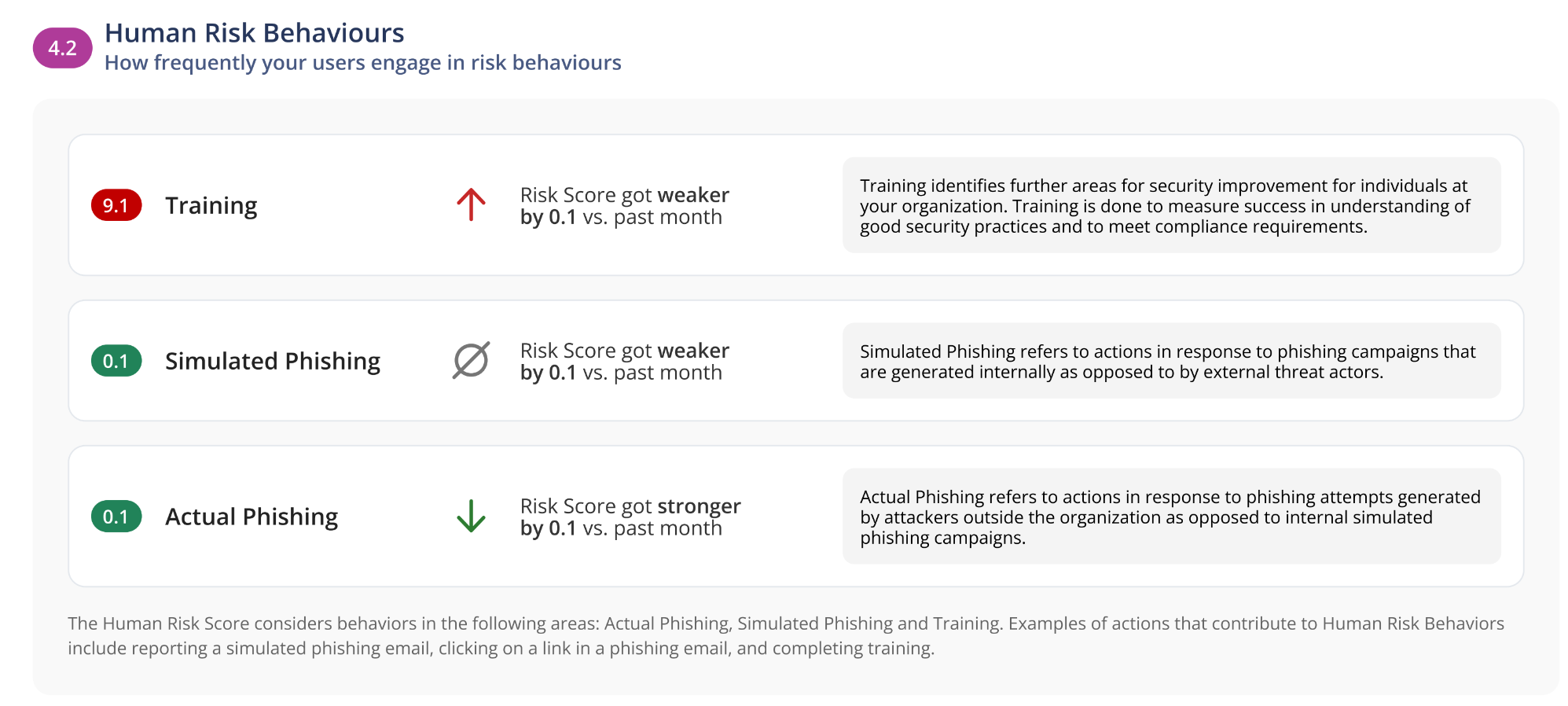Click the Simulated Phishing description box
1568x706 pixels.
[1171, 361]
